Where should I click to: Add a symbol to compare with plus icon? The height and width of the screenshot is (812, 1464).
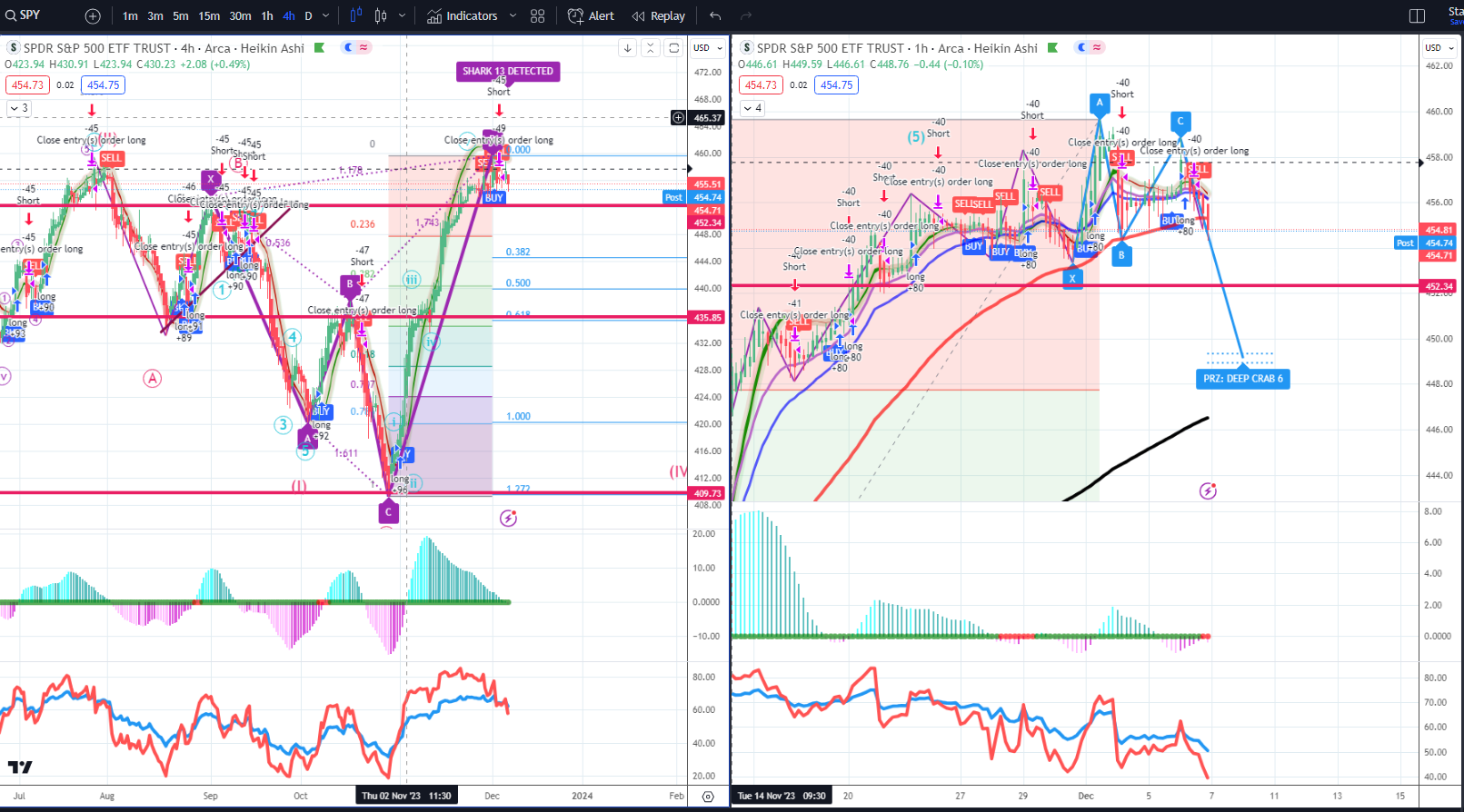pyautogui.click(x=93, y=15)
